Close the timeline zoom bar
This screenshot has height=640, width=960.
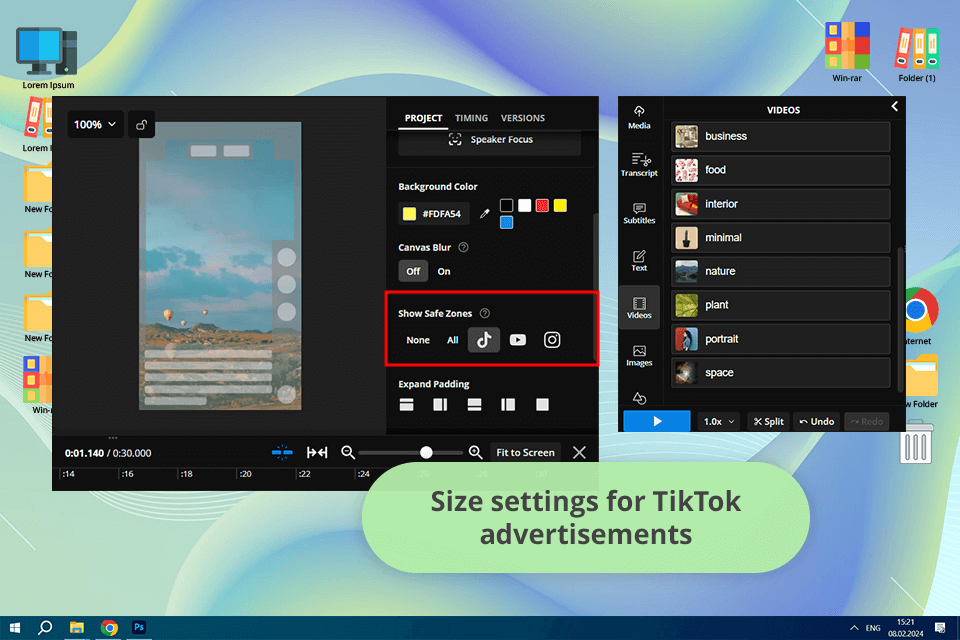[579, 453]
